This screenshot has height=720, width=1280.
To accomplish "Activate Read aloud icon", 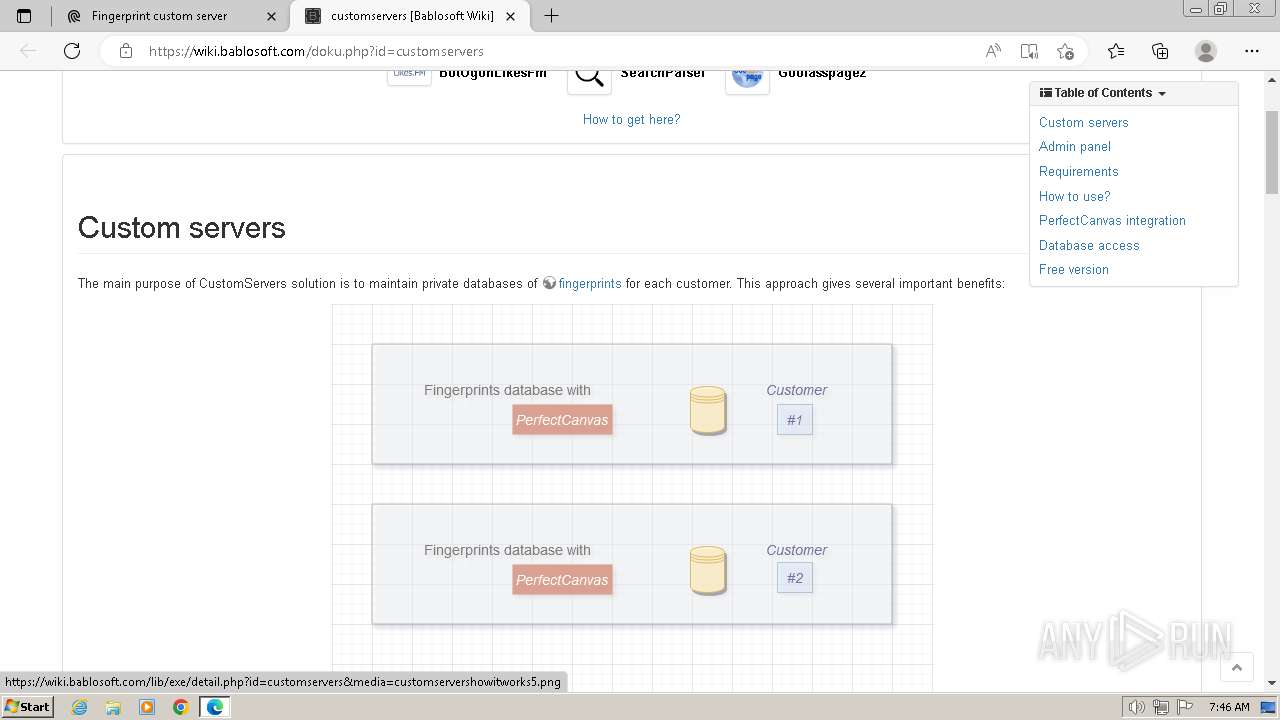I will [993, 51].
